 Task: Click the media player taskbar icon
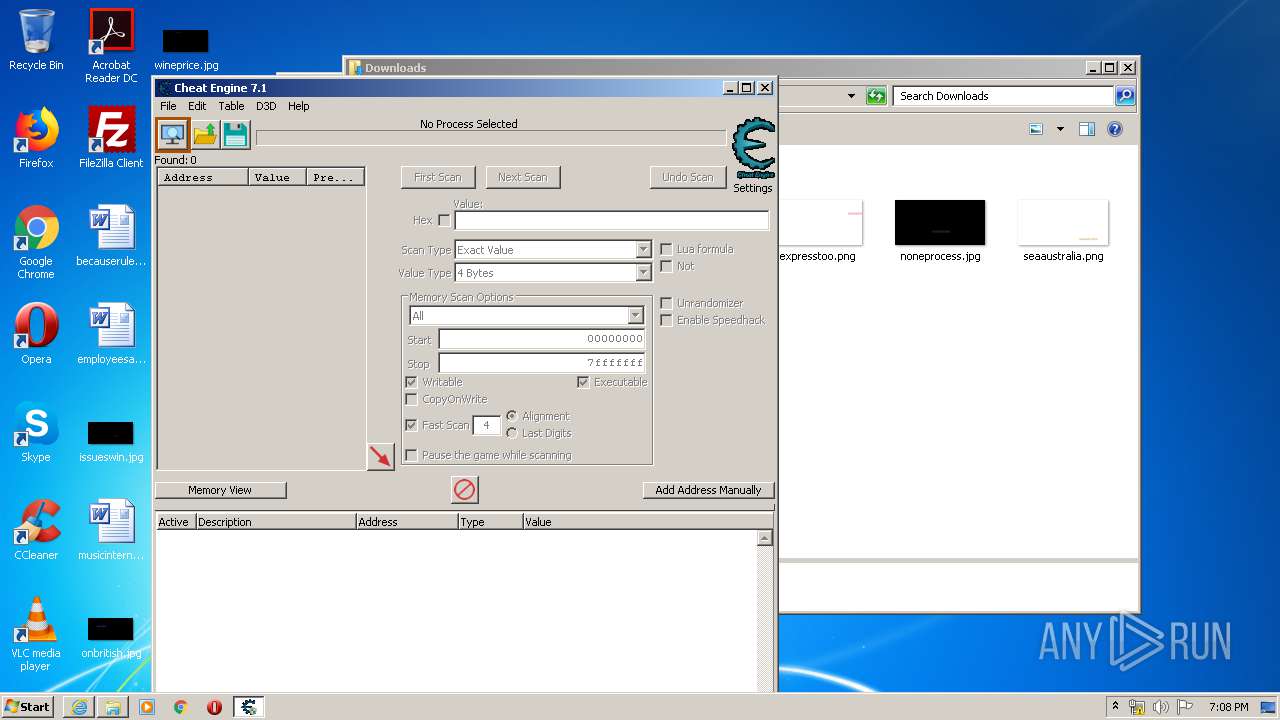[x=147, y=707]
